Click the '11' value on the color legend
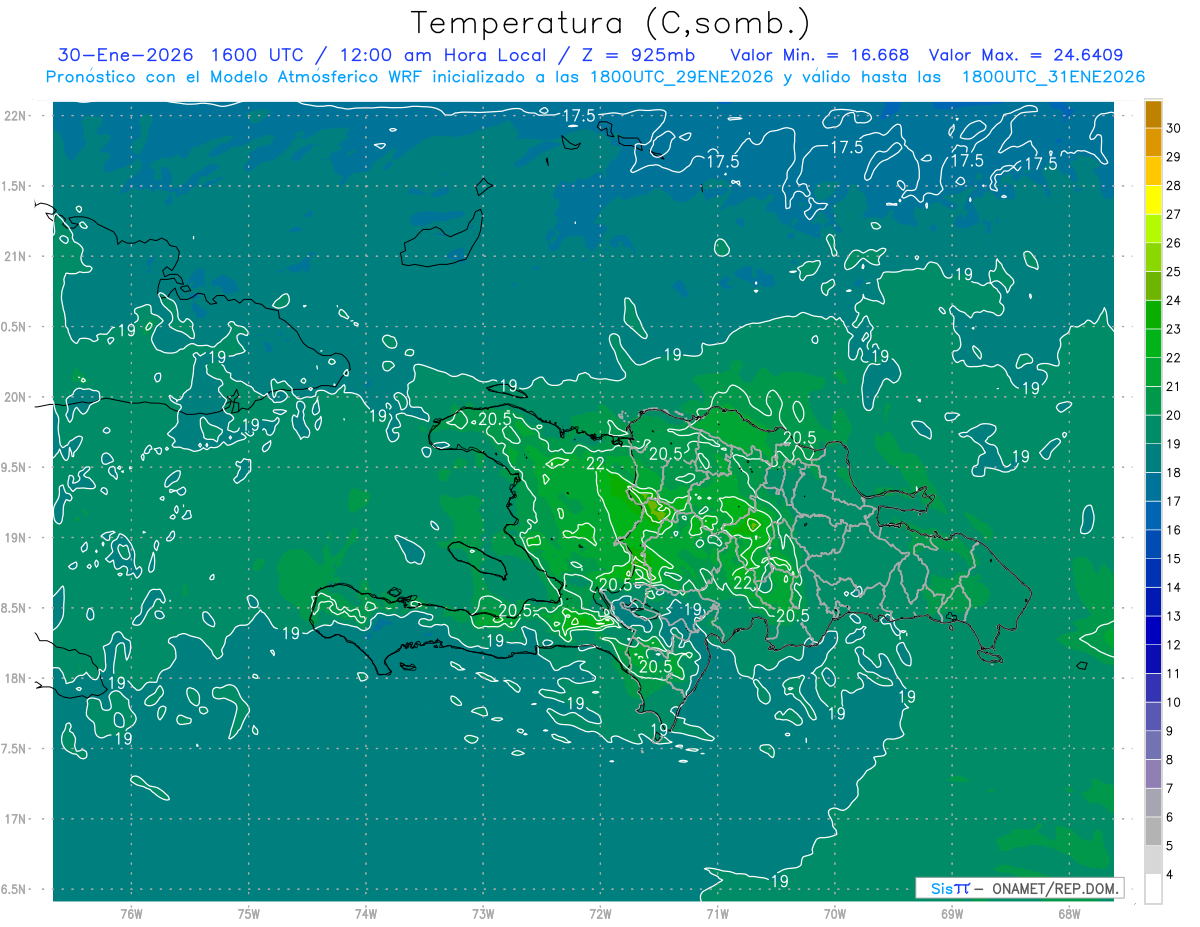This screenshot has width=1200, height=927. click(x=1174, y=673)
